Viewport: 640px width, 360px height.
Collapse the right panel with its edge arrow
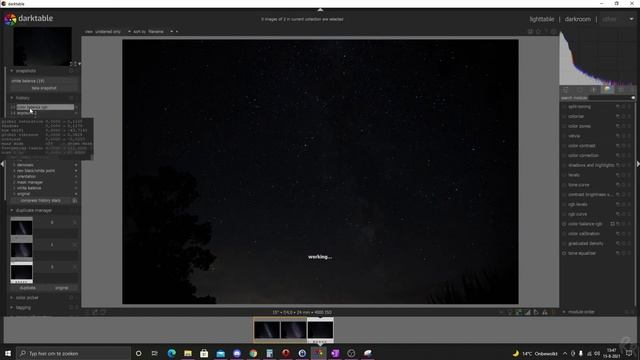point(638,164)
